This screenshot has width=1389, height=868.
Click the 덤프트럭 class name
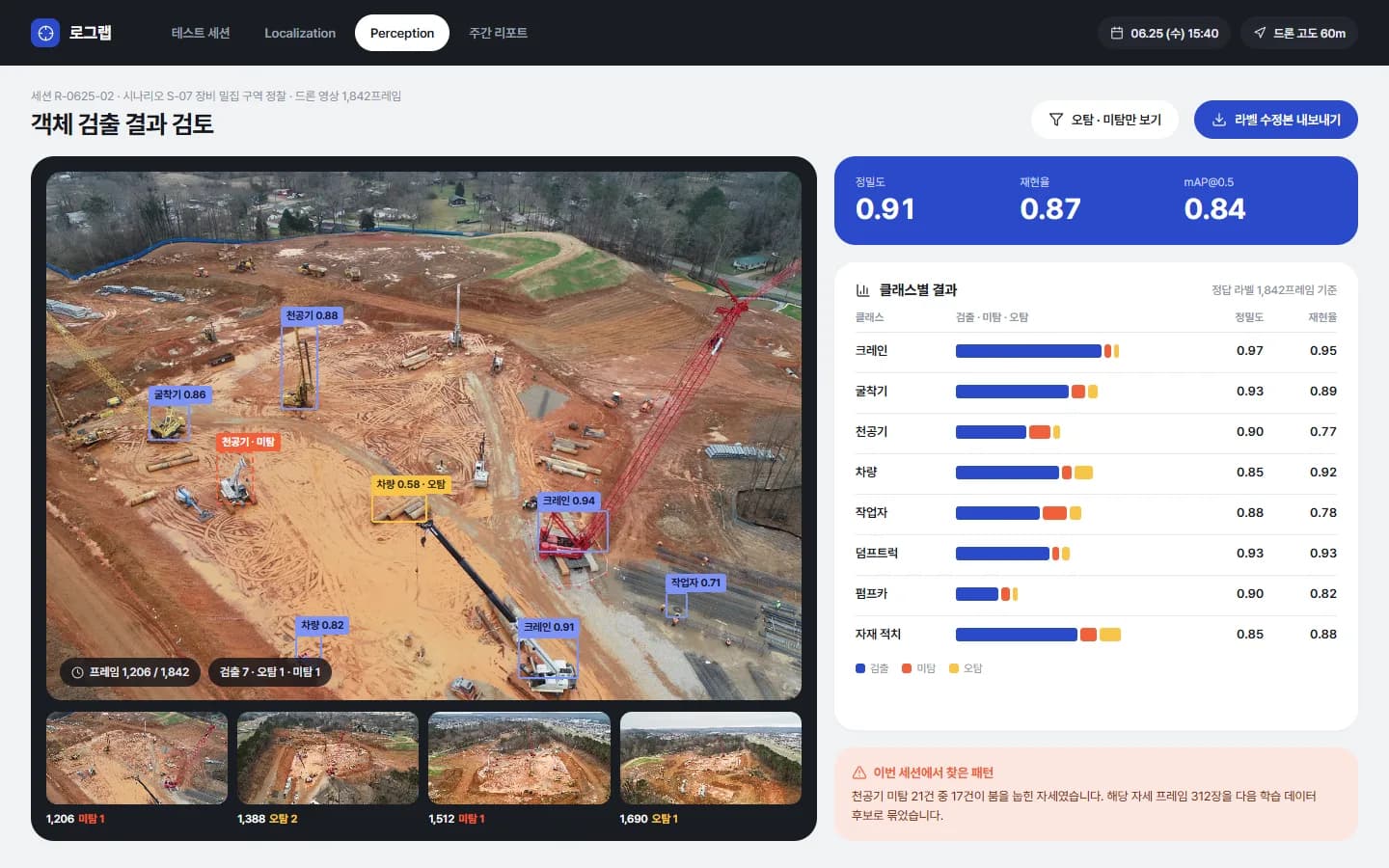coord(877,554)
